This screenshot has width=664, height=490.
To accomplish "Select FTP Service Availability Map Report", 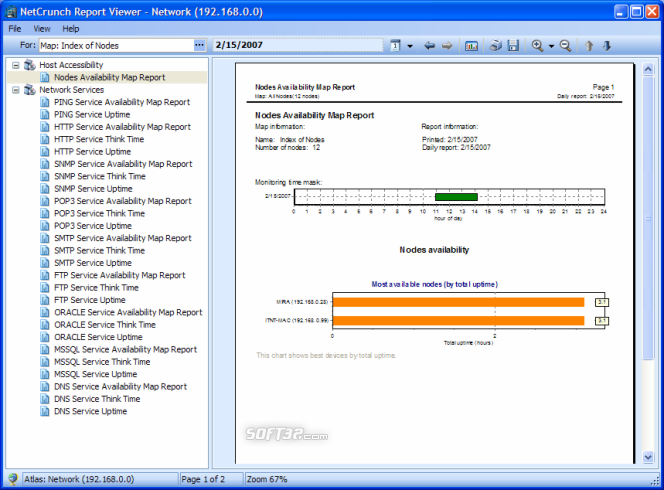I will (119, 275).
